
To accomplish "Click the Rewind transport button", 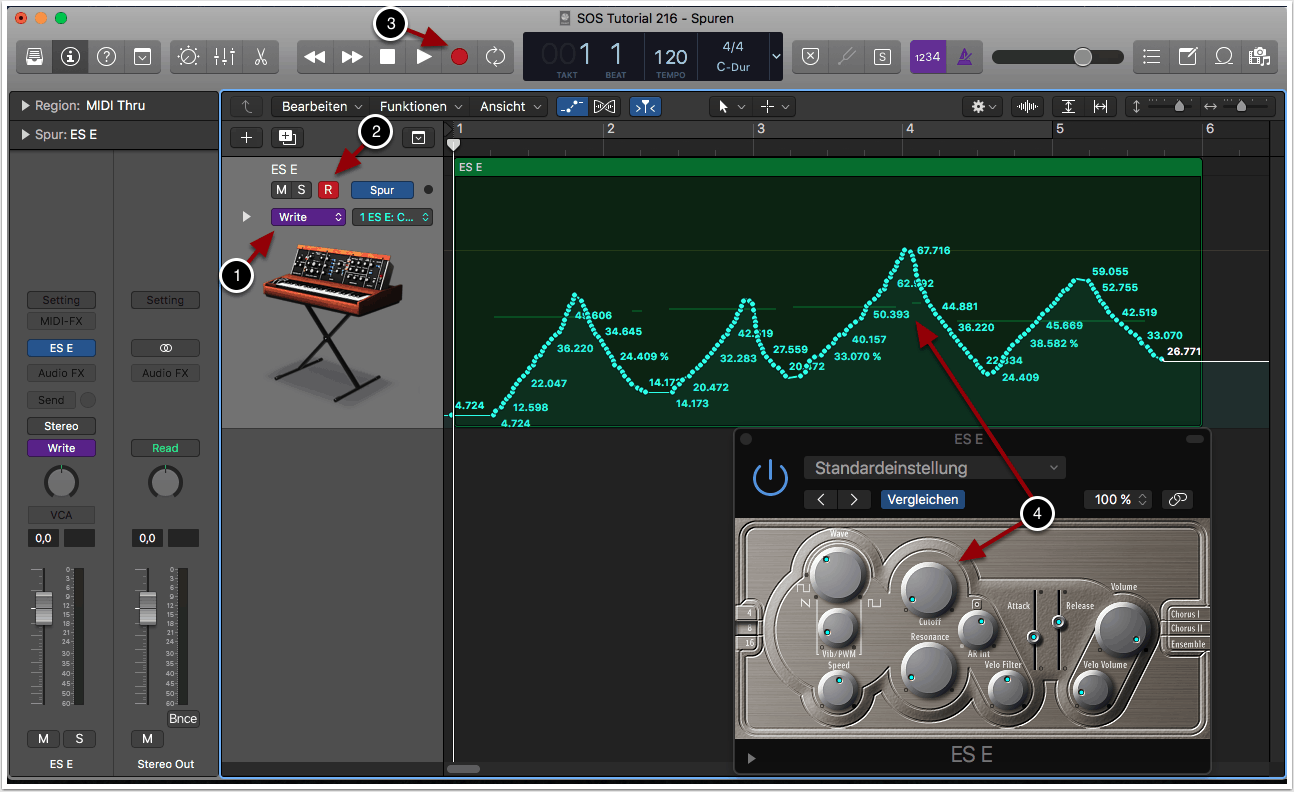I will 315,57.
